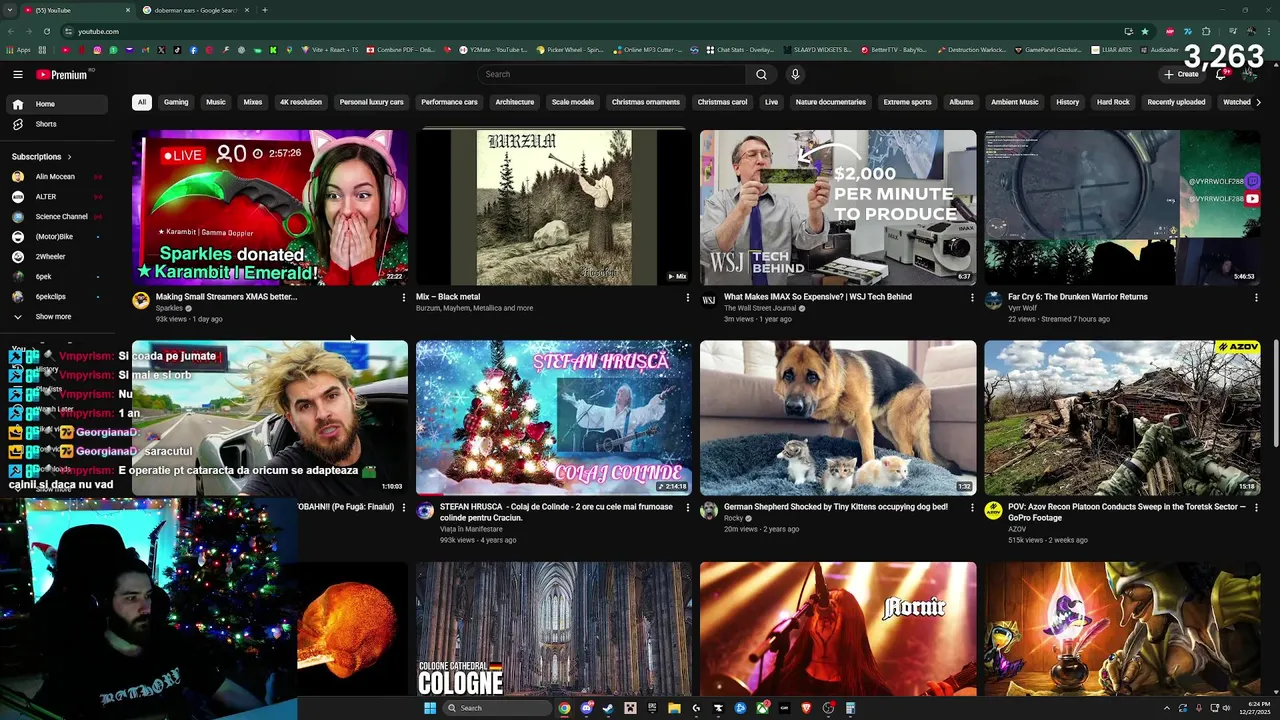The width and height of the screenshot is (1280, 720).
Task: Play the Burzum black metal mix thumbnail
Action: point(554,207)
